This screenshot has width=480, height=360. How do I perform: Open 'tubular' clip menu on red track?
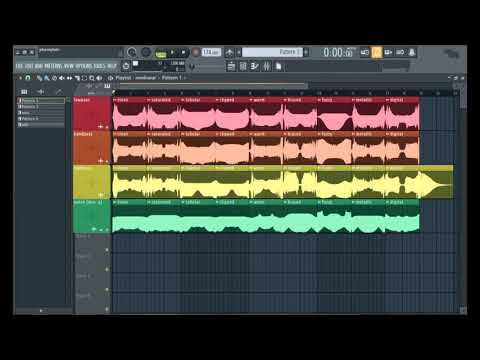coord(183,100)
